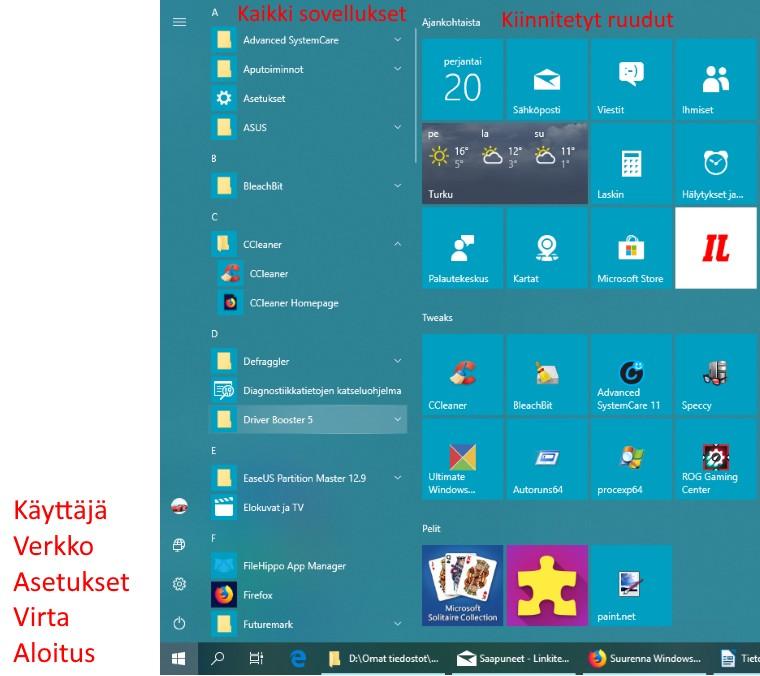Open the Laskin calculator tile
This screenshot has width=760, height=676.
631,164
